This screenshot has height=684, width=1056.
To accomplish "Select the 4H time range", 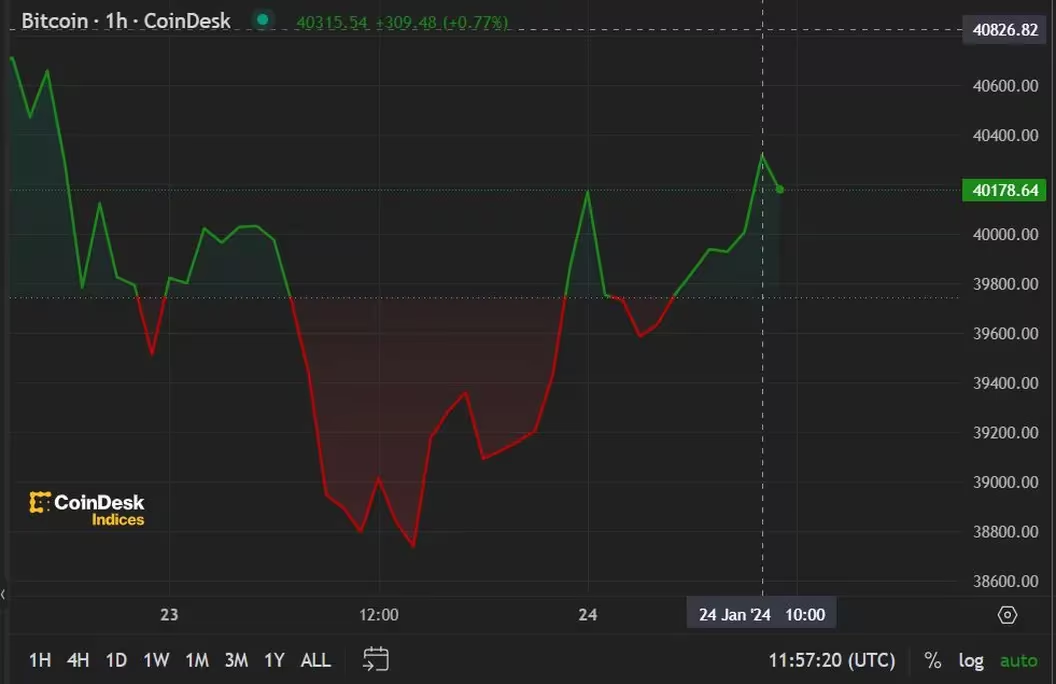I will [x=78, y=660].
